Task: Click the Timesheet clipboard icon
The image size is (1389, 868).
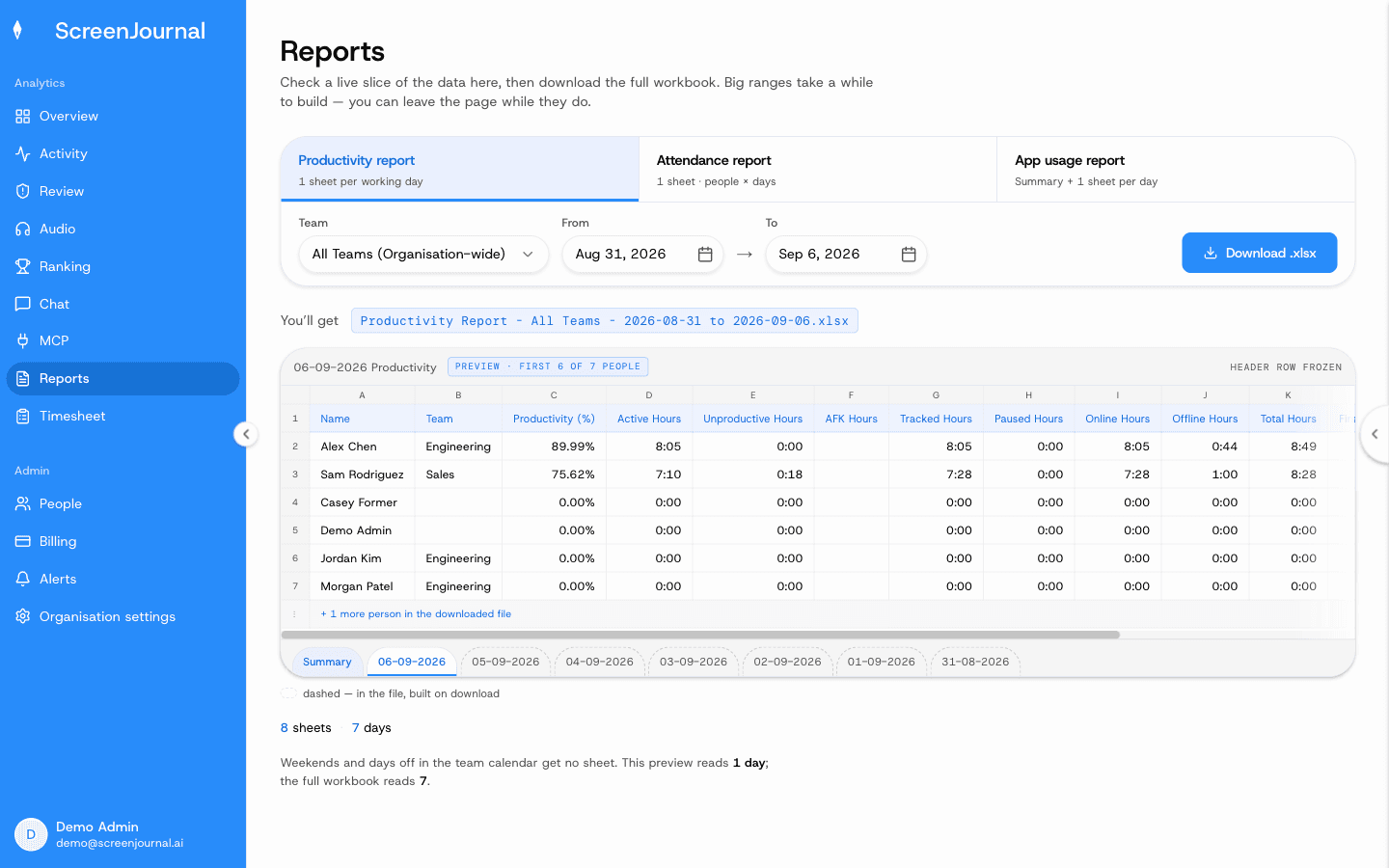Action: click(23, 417)
